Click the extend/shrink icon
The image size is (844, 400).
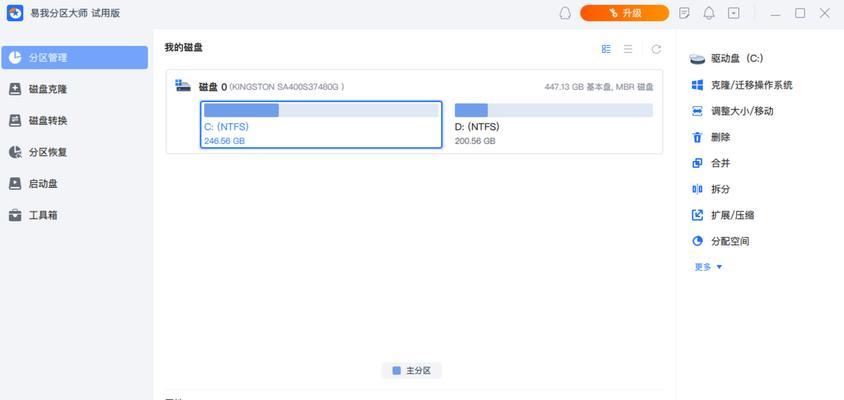tap(697, 215)
